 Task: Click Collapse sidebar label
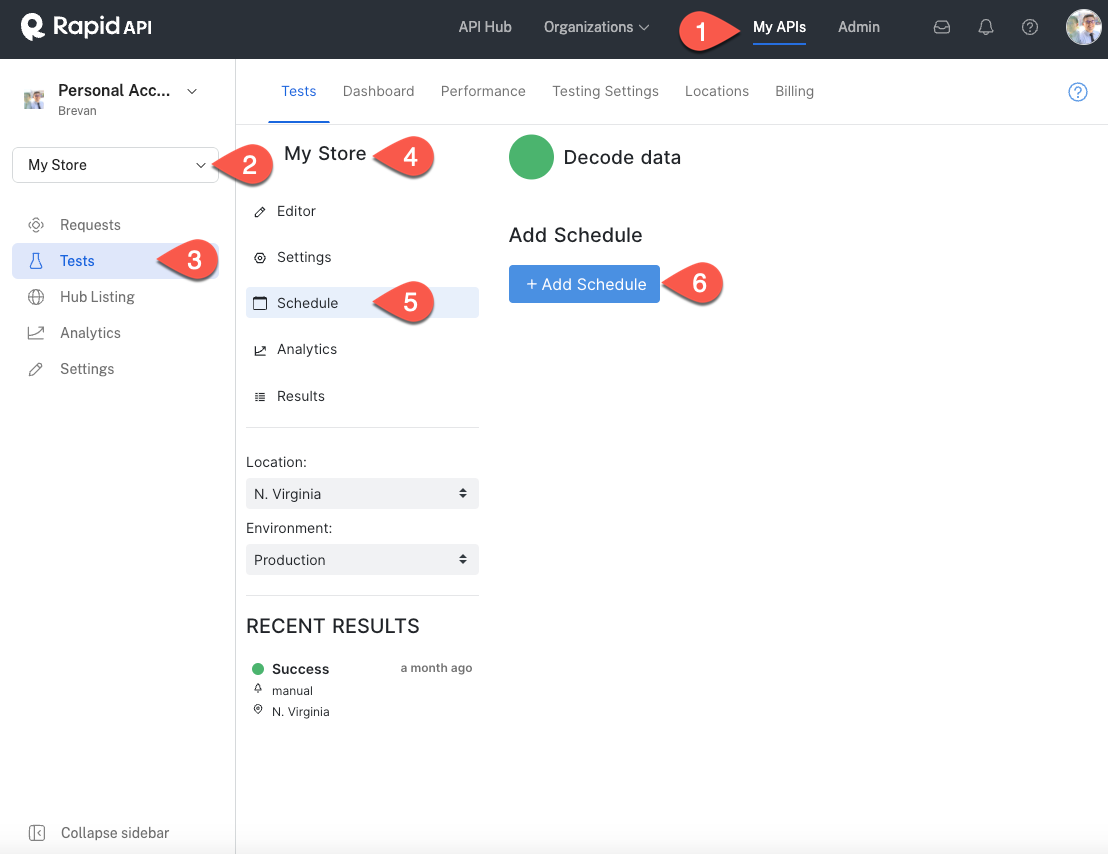pos(114,833)
